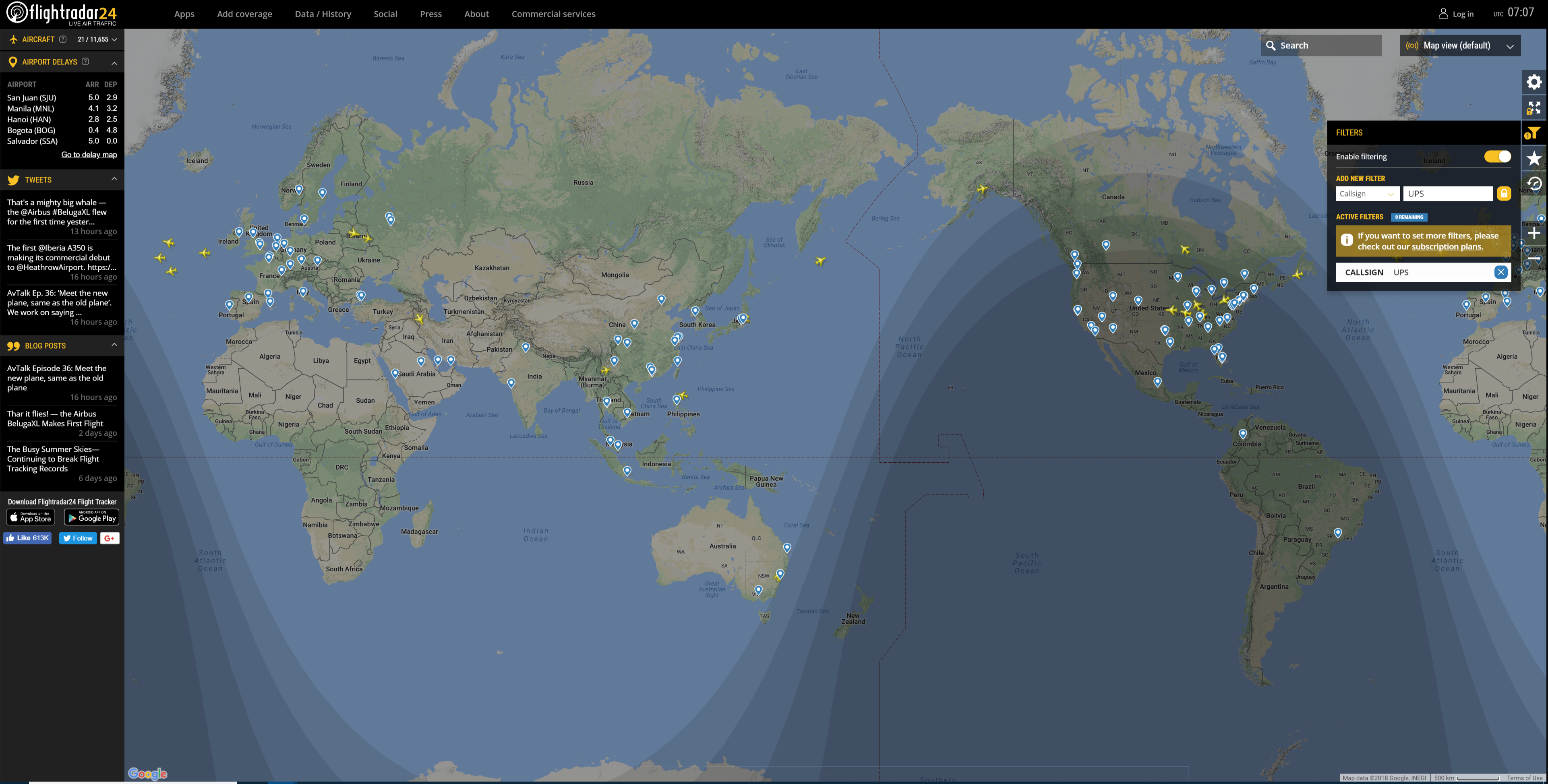Click the Go to delay map link
This screenshot has height=784, width=1548.
click(89, 154)
